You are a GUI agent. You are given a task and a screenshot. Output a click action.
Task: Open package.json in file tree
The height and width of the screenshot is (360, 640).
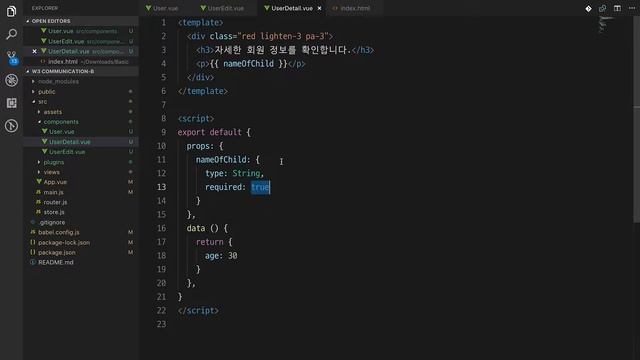coord(81,253)
